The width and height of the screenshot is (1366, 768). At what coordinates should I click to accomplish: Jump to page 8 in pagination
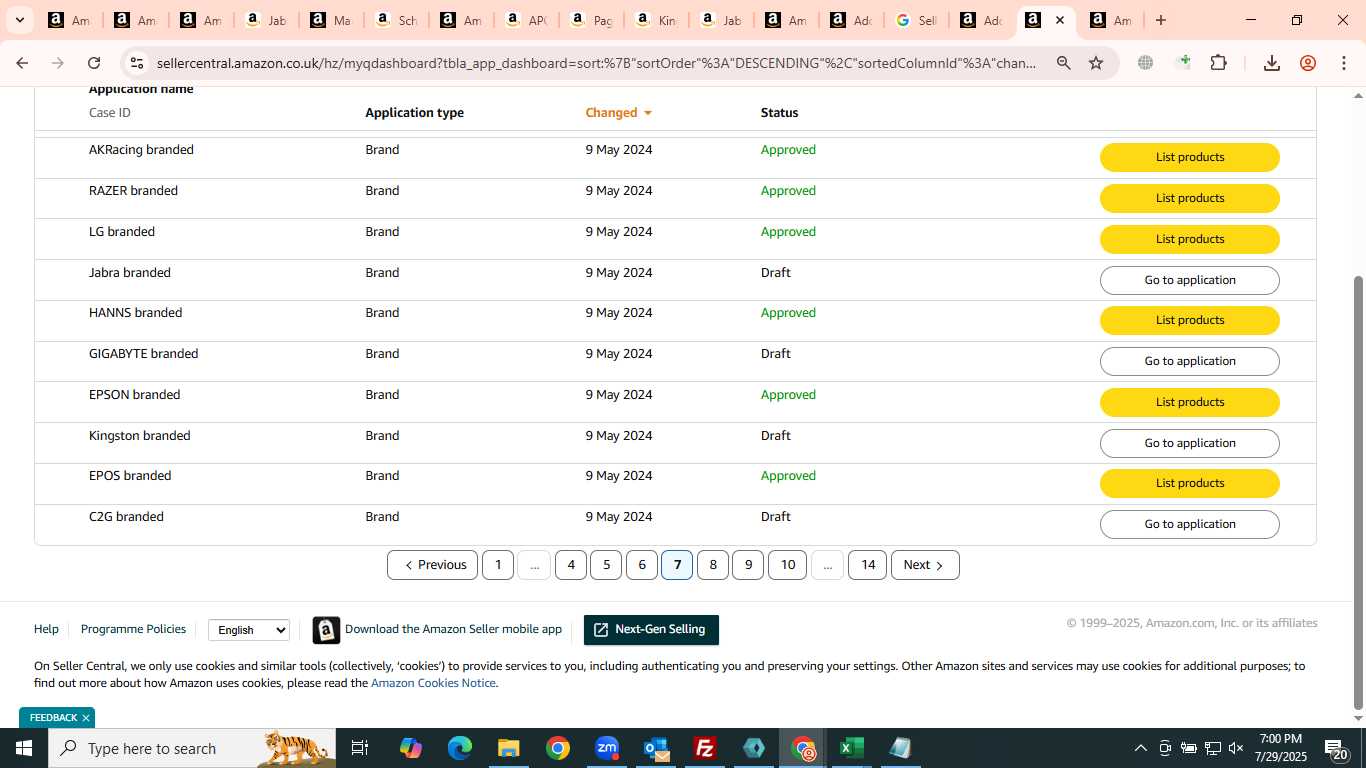point(713,565)
